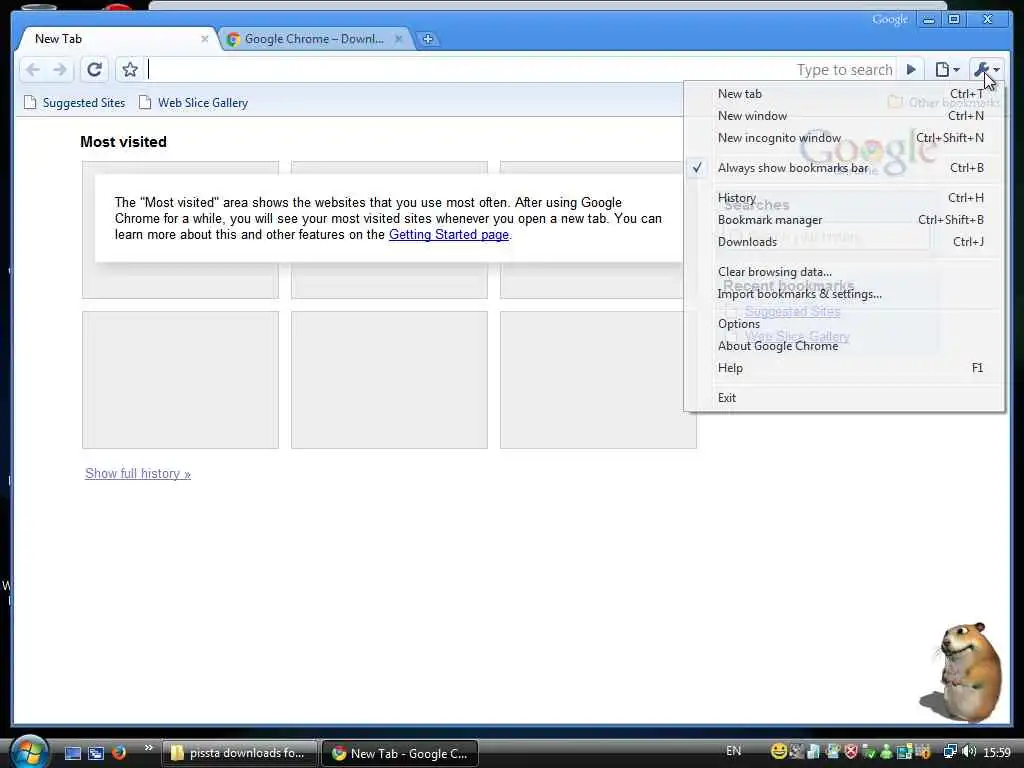Viewport: 1024px width, 768px height.
Task: Click the bottom-left empty thumbnail
Action: tap(180, 380)
